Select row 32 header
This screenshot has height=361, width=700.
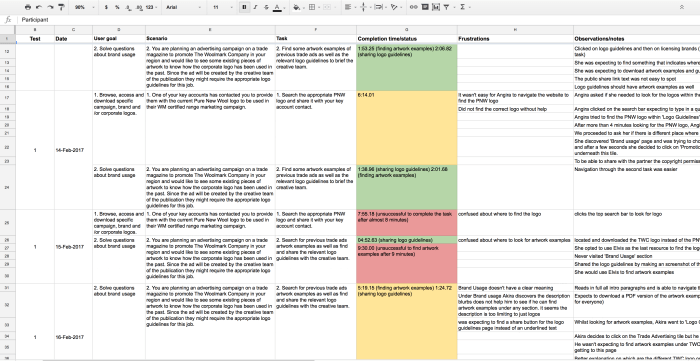pyautogui.click(x=8, y=305)
